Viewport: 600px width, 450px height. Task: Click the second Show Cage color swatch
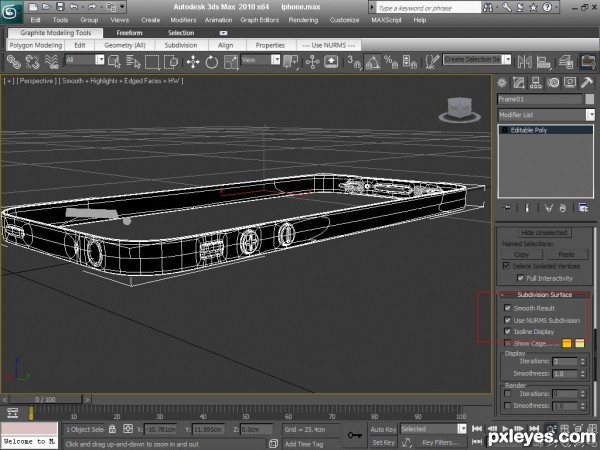pos(580,343)
